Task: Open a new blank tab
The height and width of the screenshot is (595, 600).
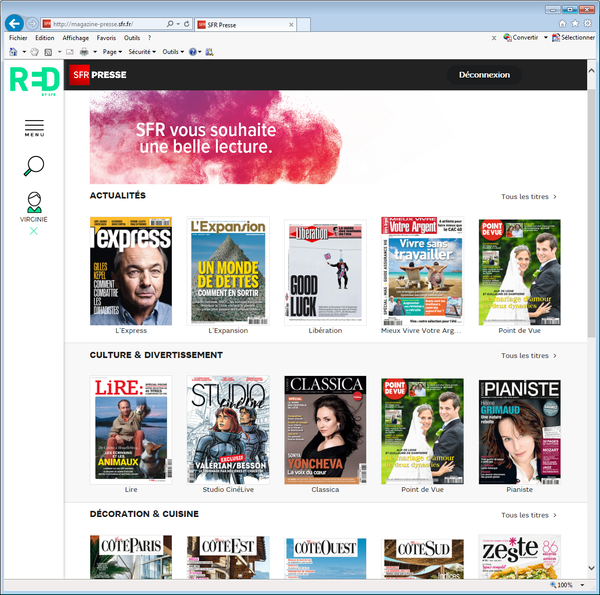Action: (x=303, y=24)
